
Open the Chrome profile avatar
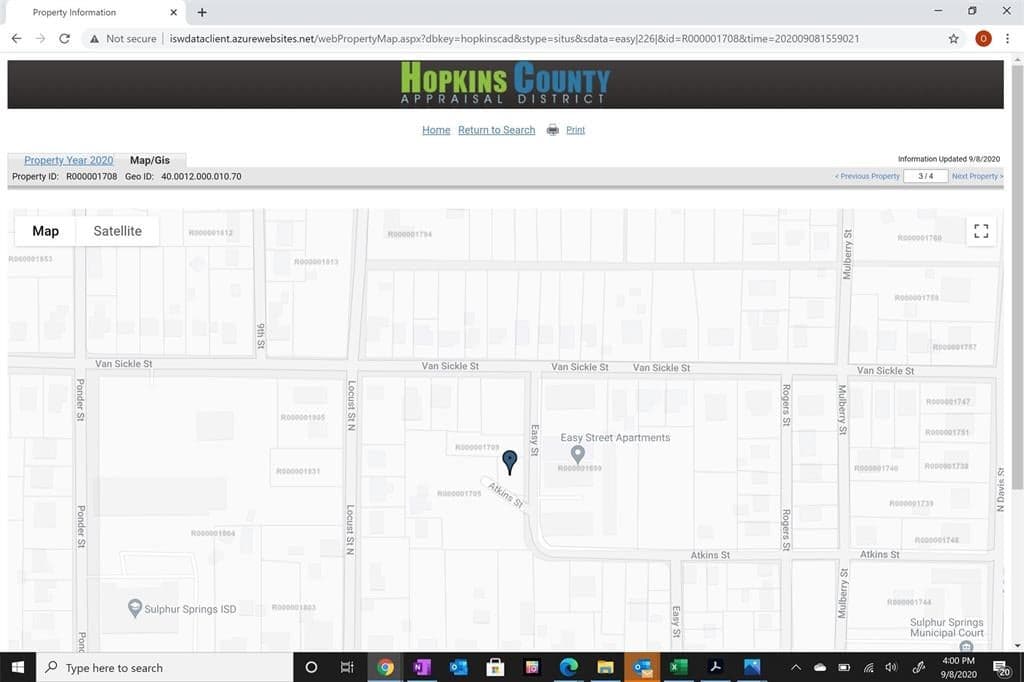(x=983, y=39)
